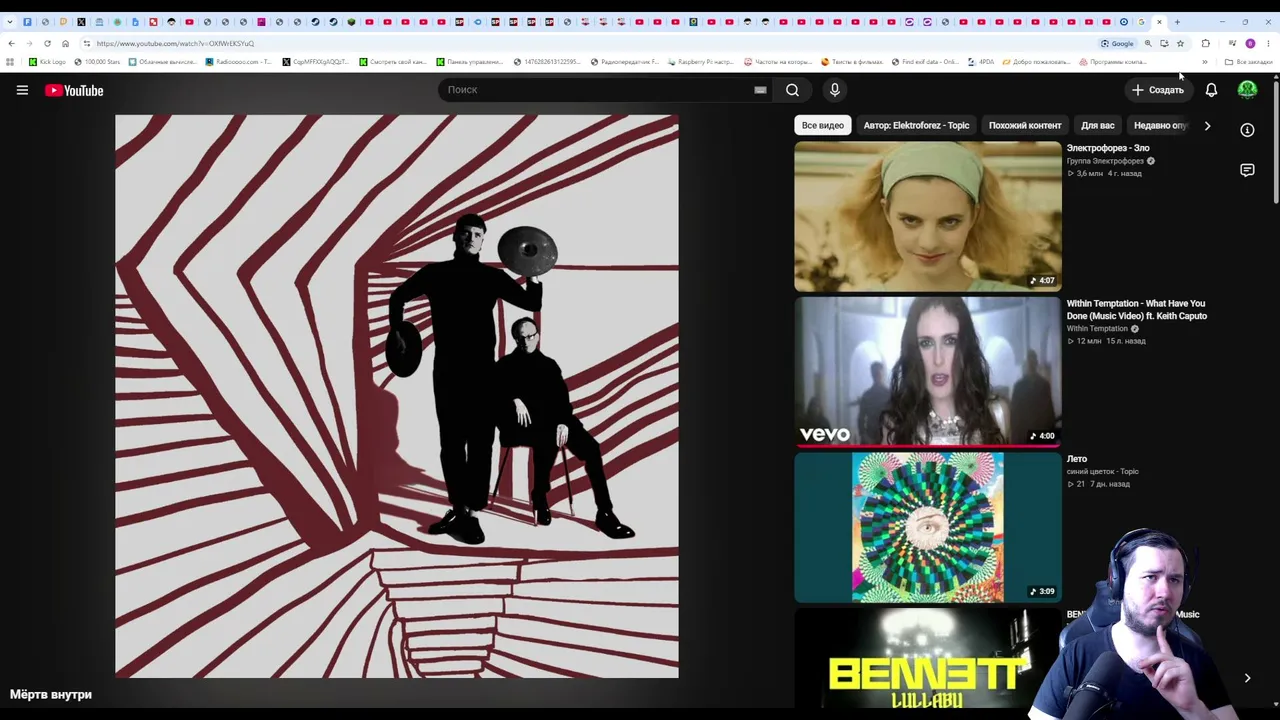Click the zoom magnifier in address bar

coord(1148,43)
